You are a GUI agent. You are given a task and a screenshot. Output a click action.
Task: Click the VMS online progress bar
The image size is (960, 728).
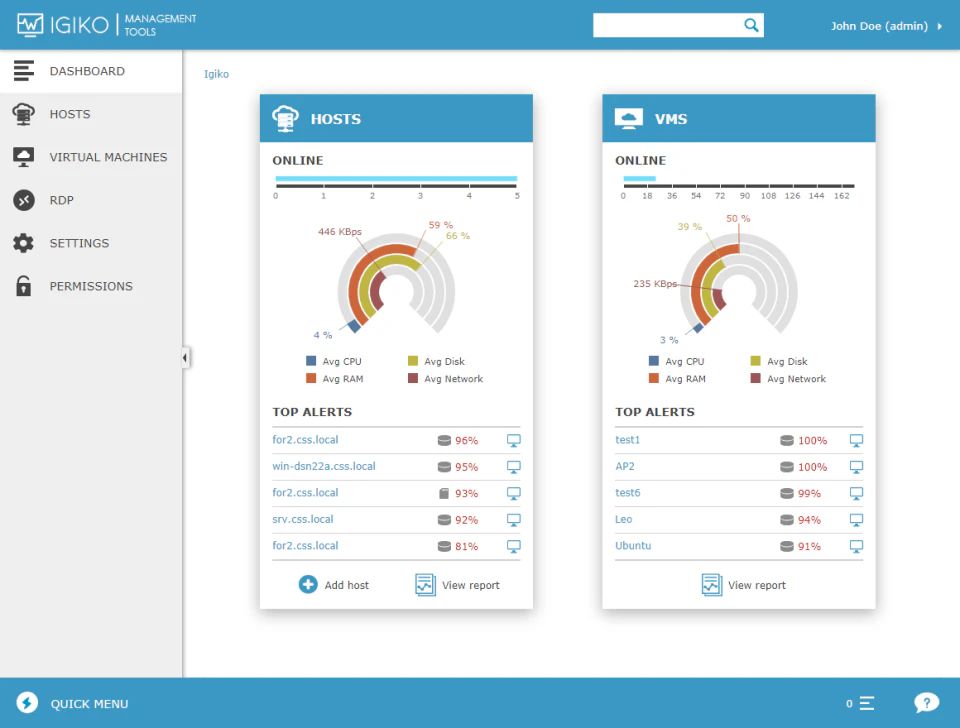tap(738, 180)
